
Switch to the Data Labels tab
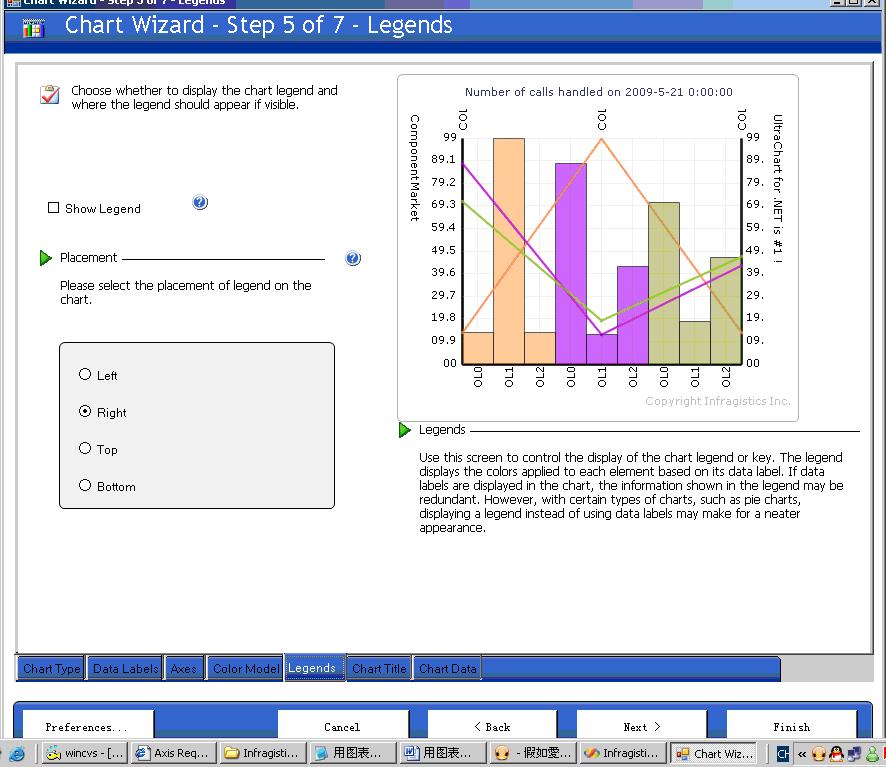[x=125, y=669]
